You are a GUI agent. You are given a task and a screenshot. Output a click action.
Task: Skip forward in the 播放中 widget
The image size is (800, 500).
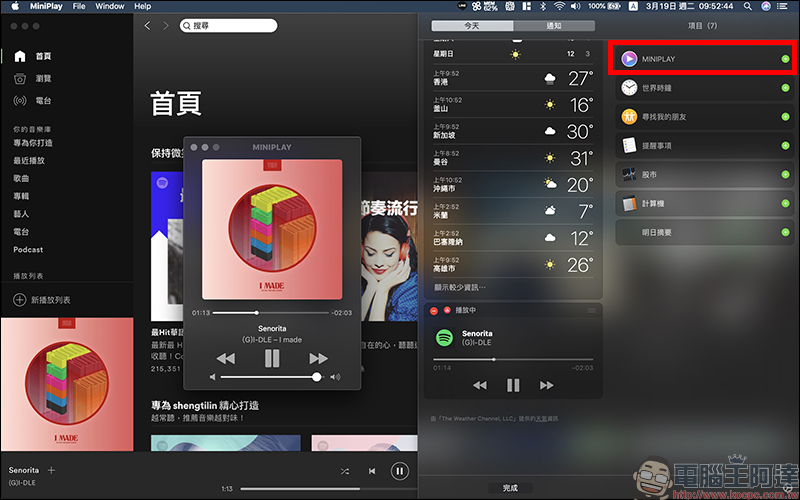point(546,385)
